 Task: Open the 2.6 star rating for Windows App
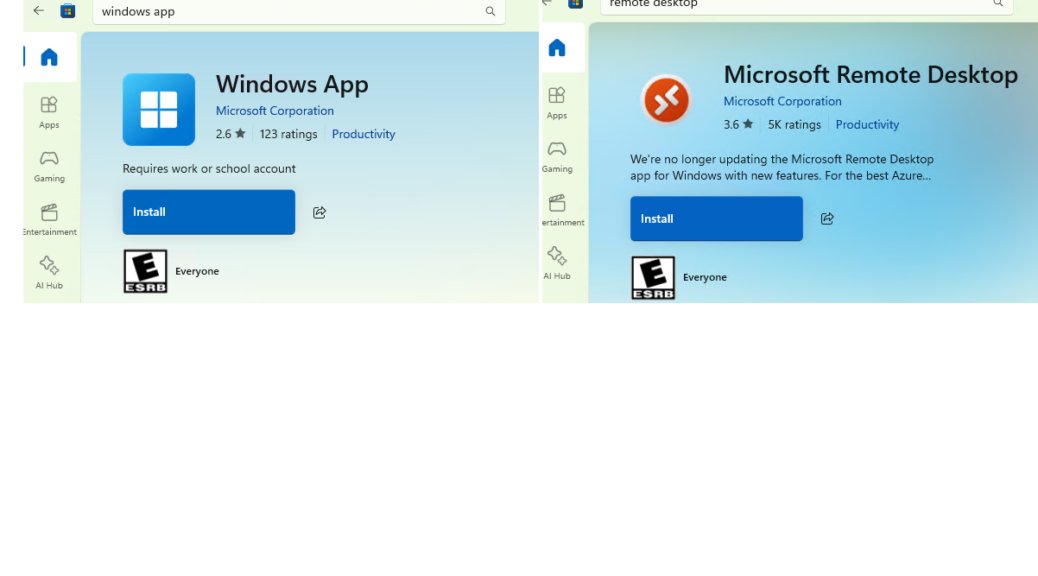coord(230,134)
